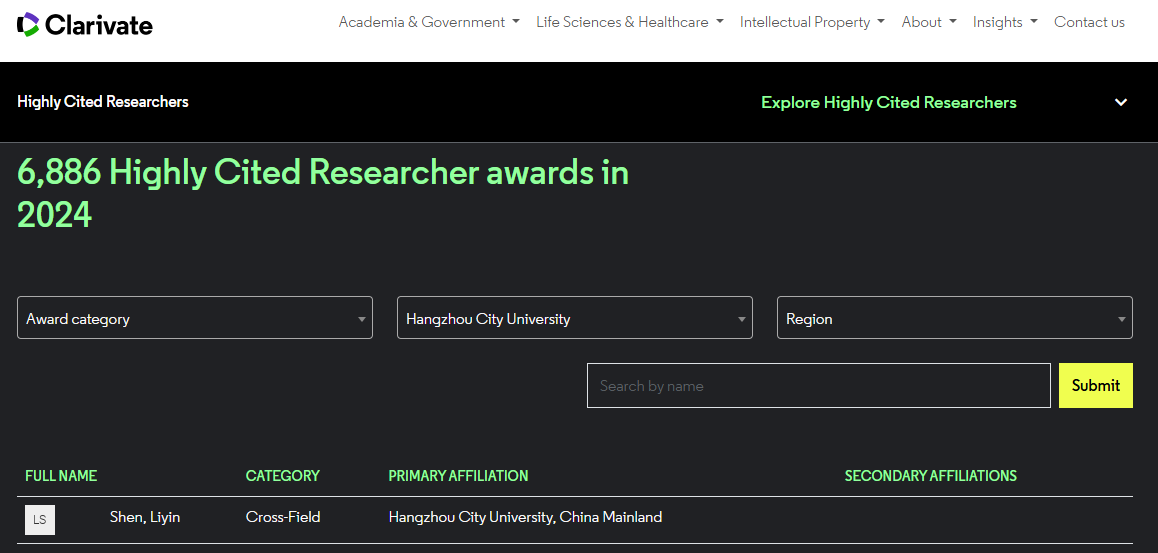The width and height of the screenshot is (1158, 553).
Task: Click the LS avatar thumbnail
Action: coord(40,519)
